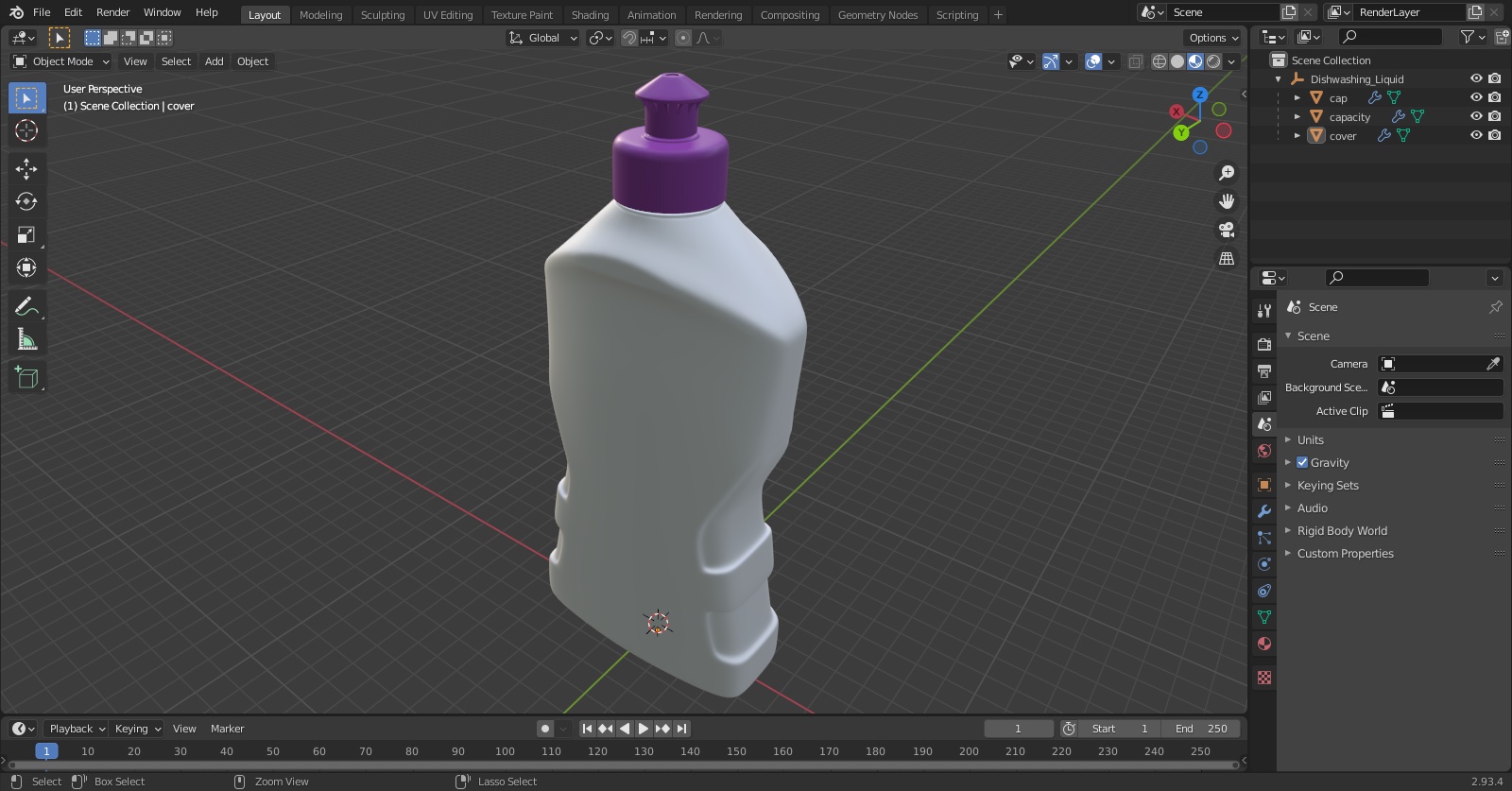Select the Move tool
1512x791 pixels.
click(x=26, y=168)
